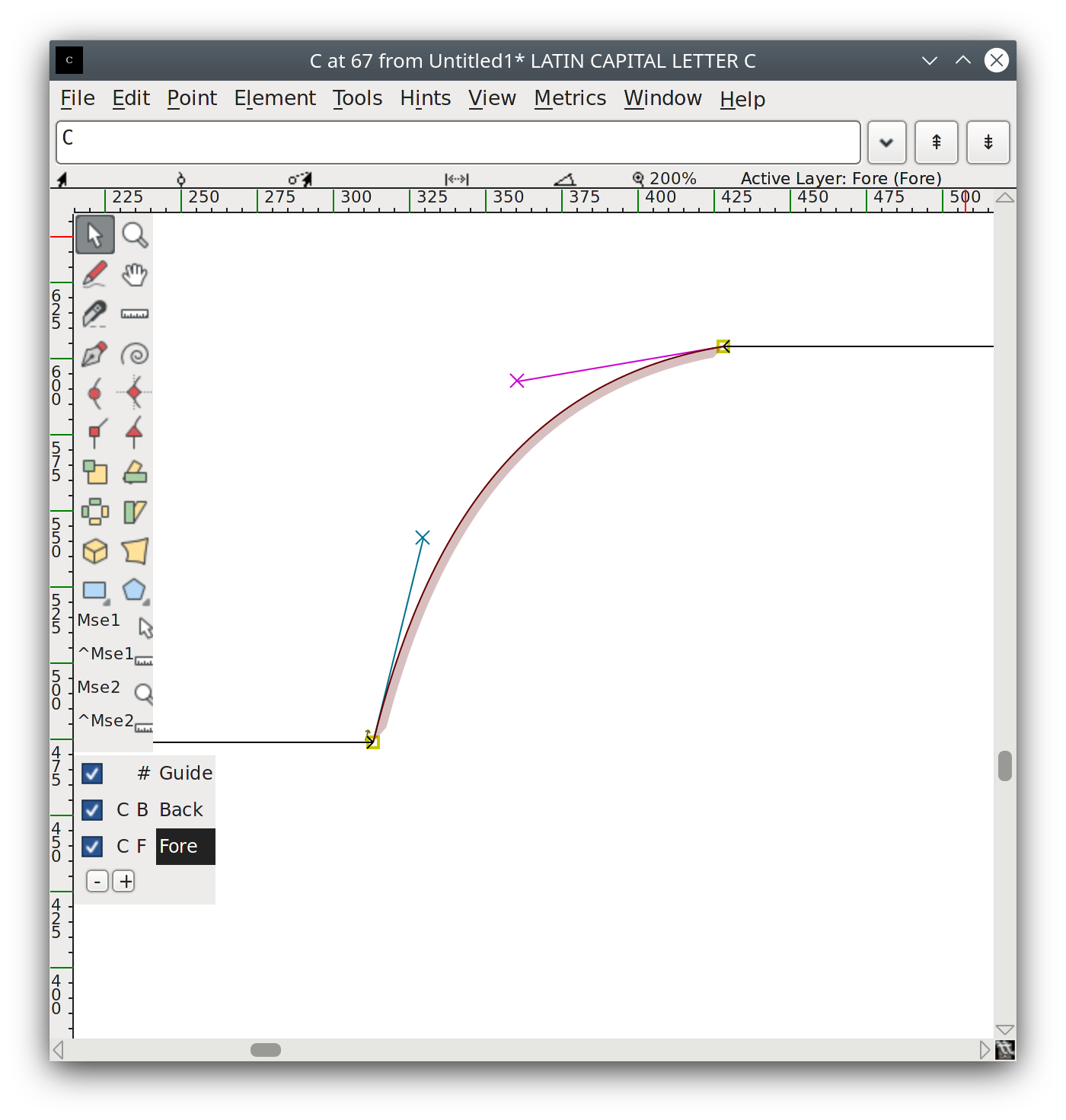Select the Freehand draw pencil tool
This screenshot has width=1066, height=1120.
95,274
